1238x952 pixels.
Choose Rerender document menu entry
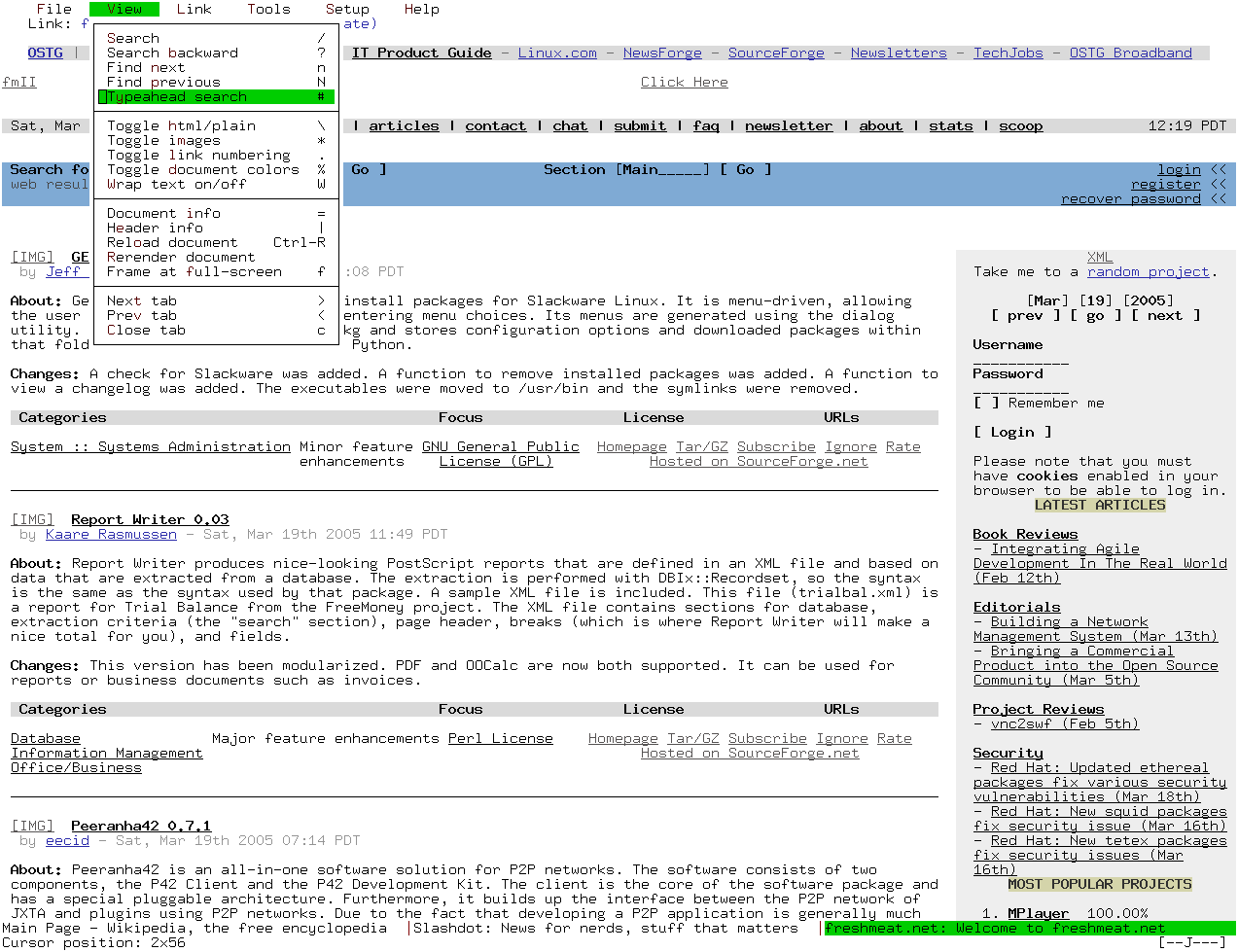pyautogui.click(x=216, y=258)
